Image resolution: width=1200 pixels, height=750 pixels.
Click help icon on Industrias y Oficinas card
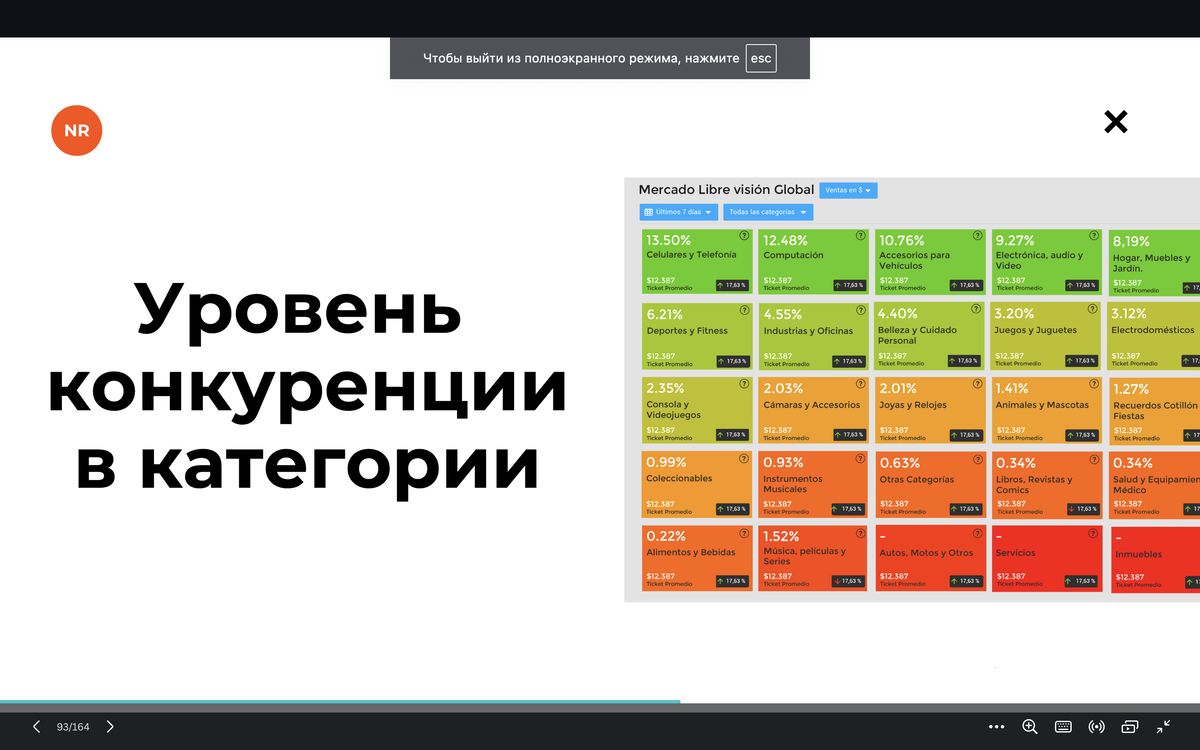pyautogui.click(x=861, y=309)
